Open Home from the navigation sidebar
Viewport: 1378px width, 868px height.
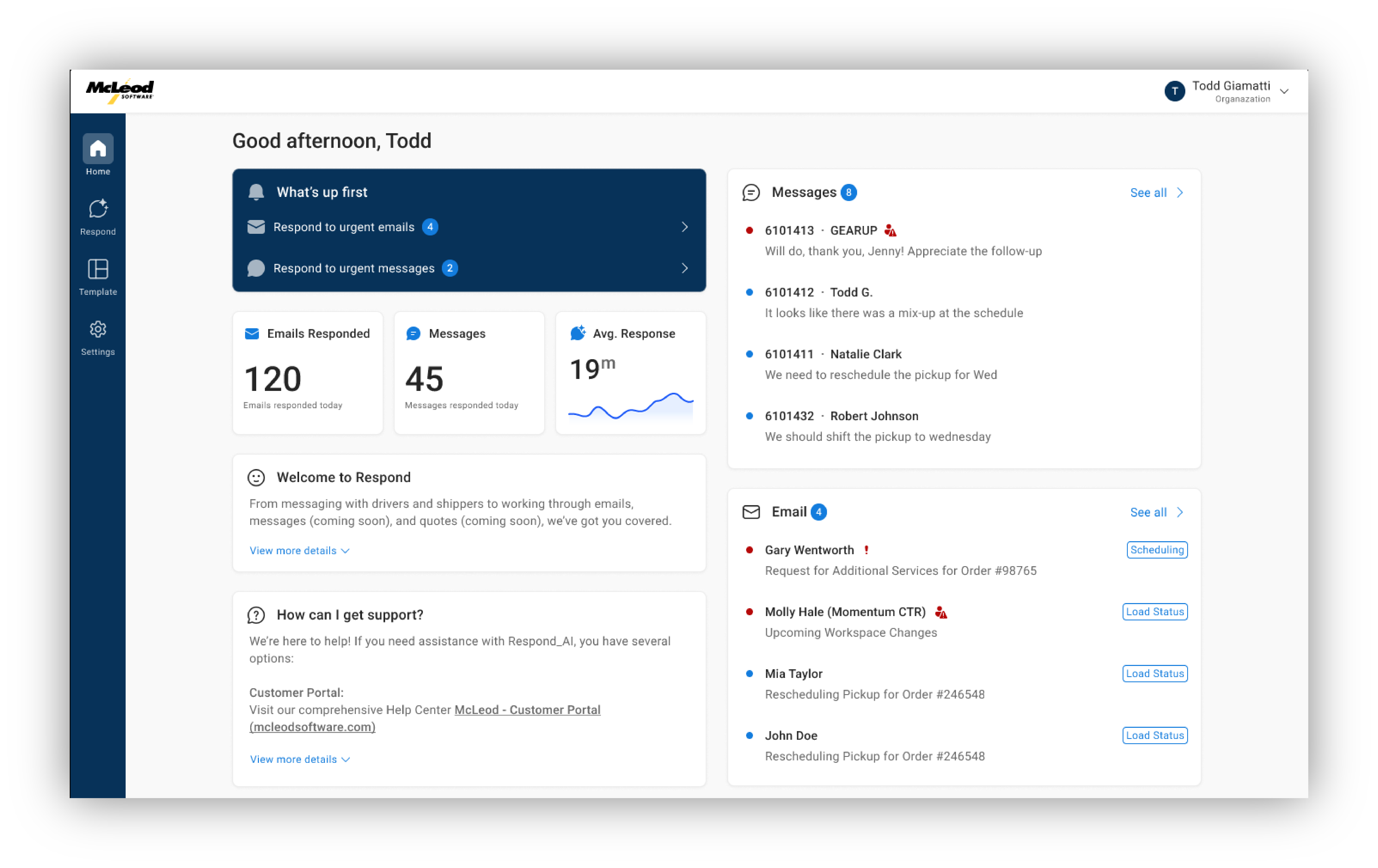[x=97, y=150]
